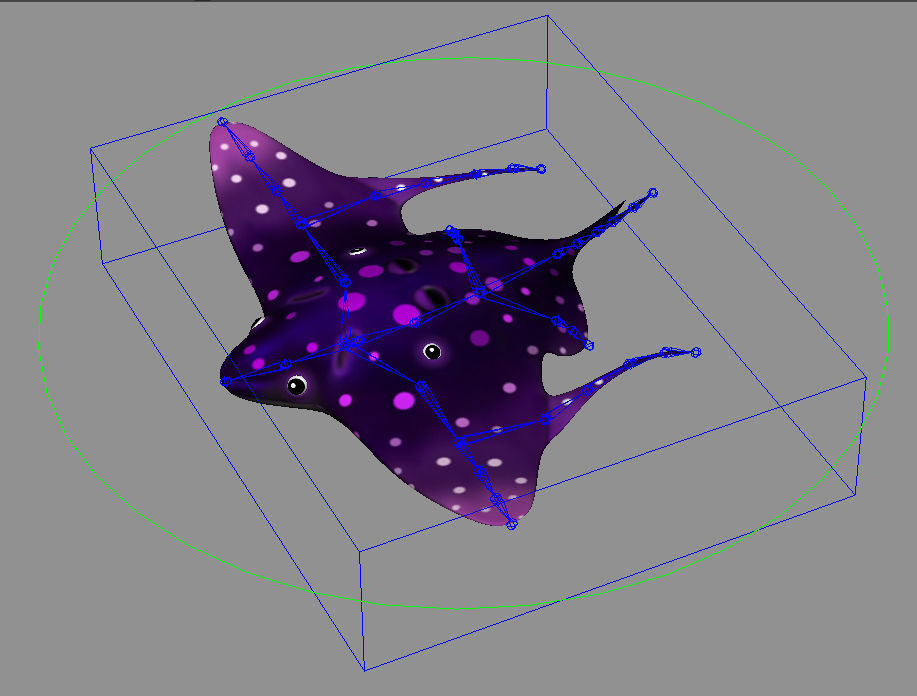
Task: Click the manta ray's rear eye
Action: point(432,352)
